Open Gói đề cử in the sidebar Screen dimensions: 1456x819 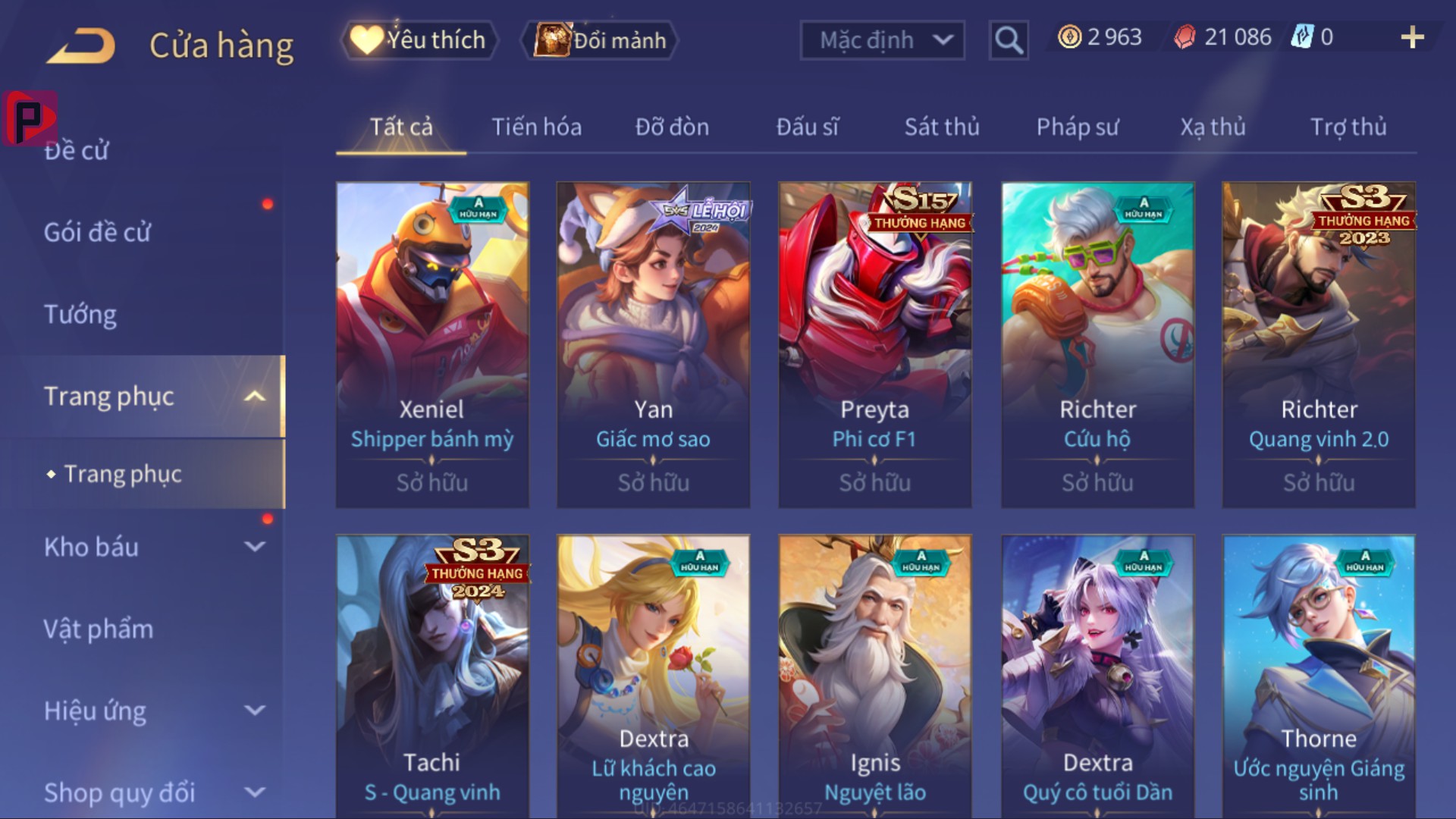(x=97, y=232)
